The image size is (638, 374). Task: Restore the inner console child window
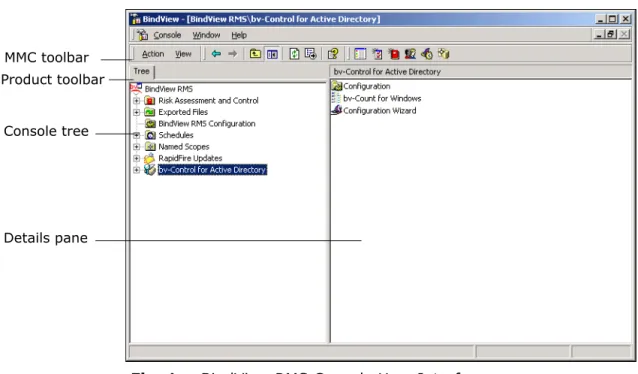pos(611,35)
